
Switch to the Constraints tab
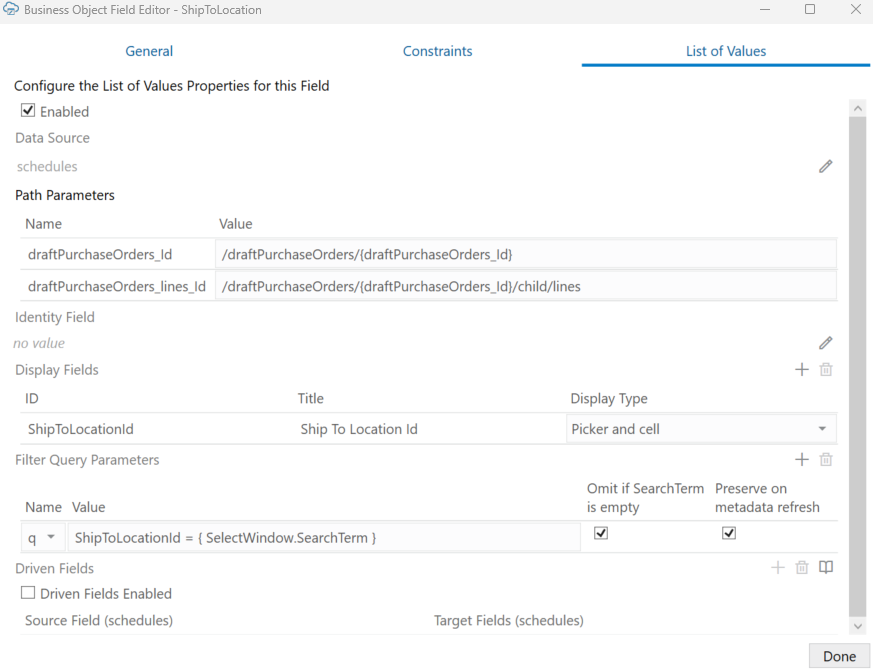pos(437,50)
